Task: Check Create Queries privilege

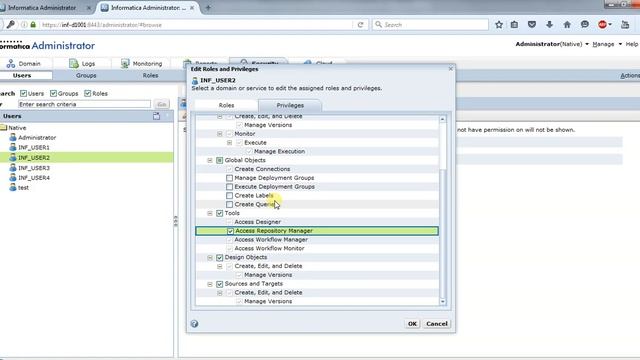Action: pos(229,204)
